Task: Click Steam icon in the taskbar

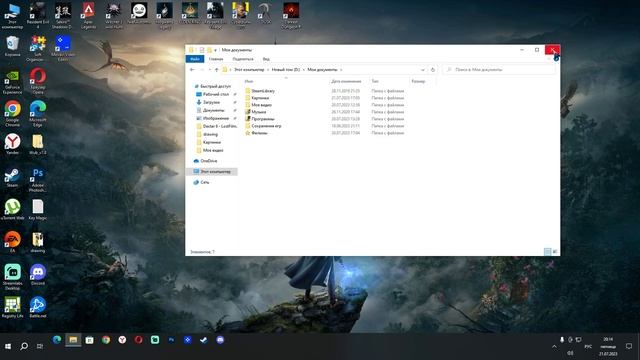Action: 204,340
